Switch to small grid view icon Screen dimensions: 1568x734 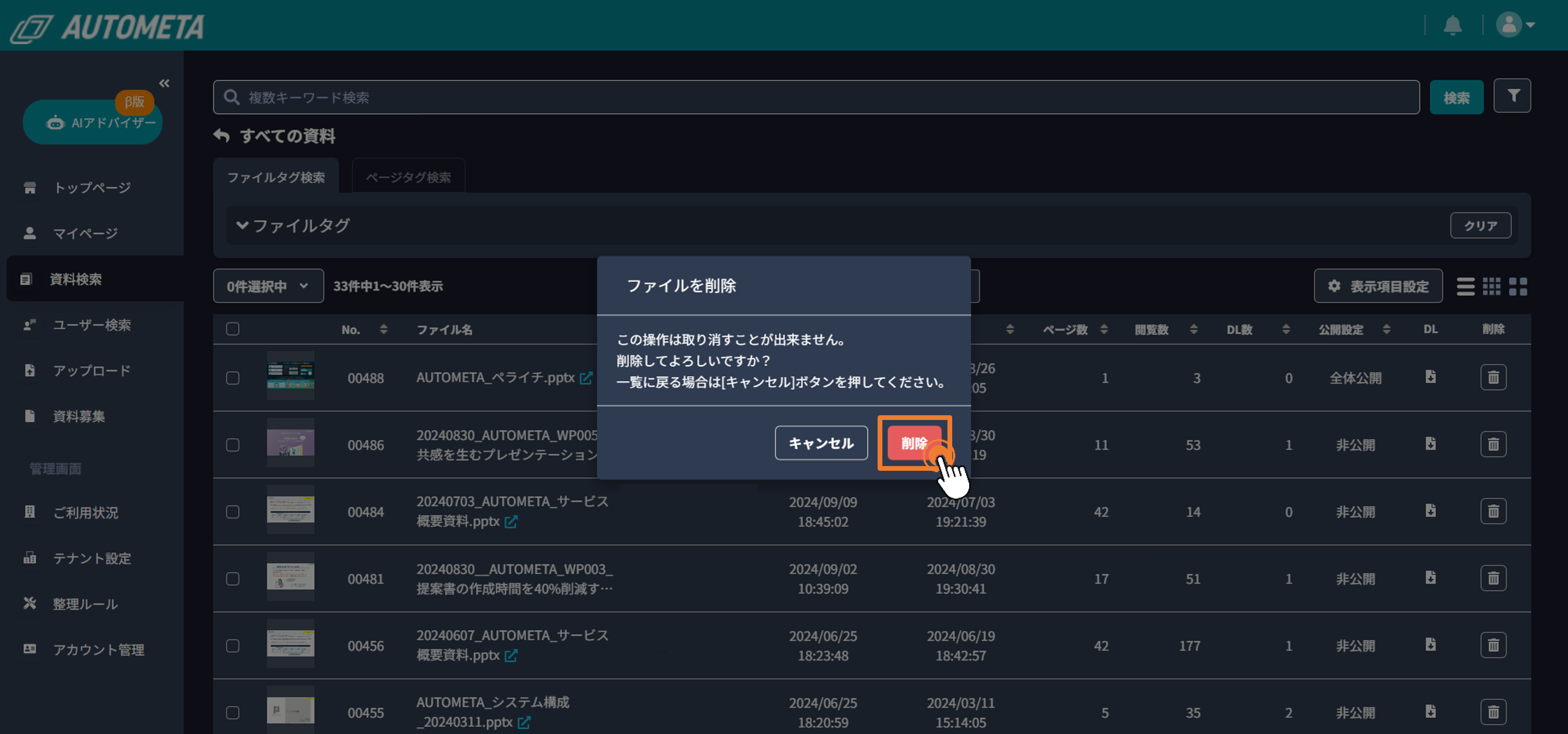click(x=1492, y=286)
